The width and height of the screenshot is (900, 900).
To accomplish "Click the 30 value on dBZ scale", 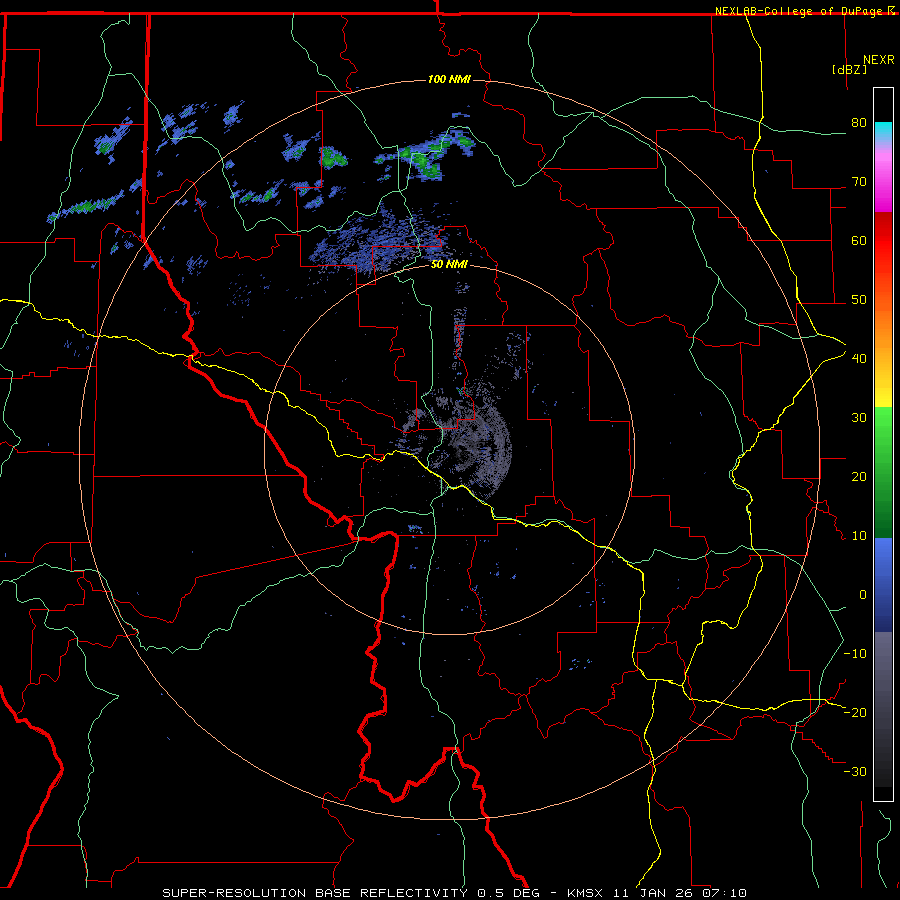I will pyautogui.click(x=859, y=418).
